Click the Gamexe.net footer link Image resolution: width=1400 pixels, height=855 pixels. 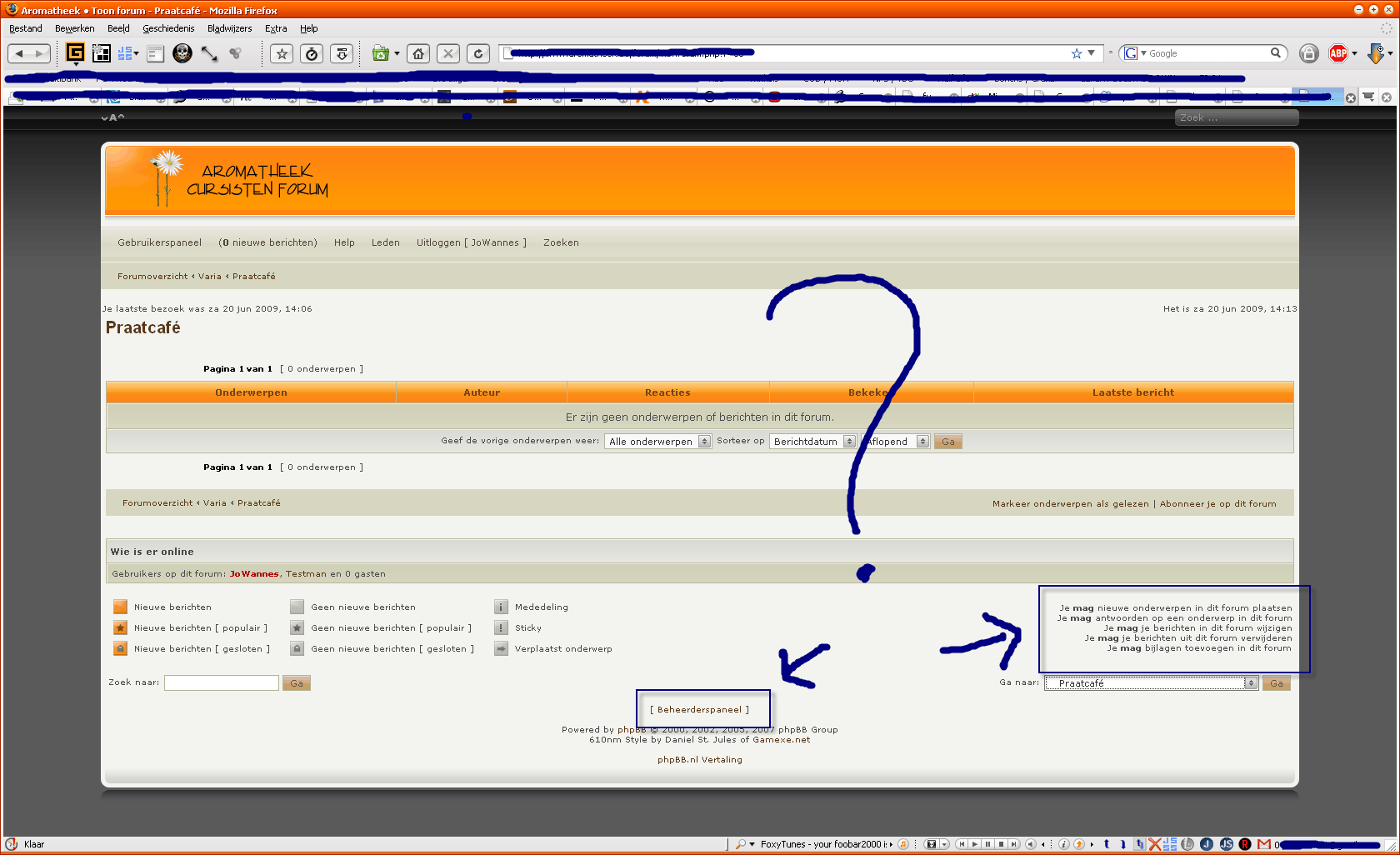[781, 740]
